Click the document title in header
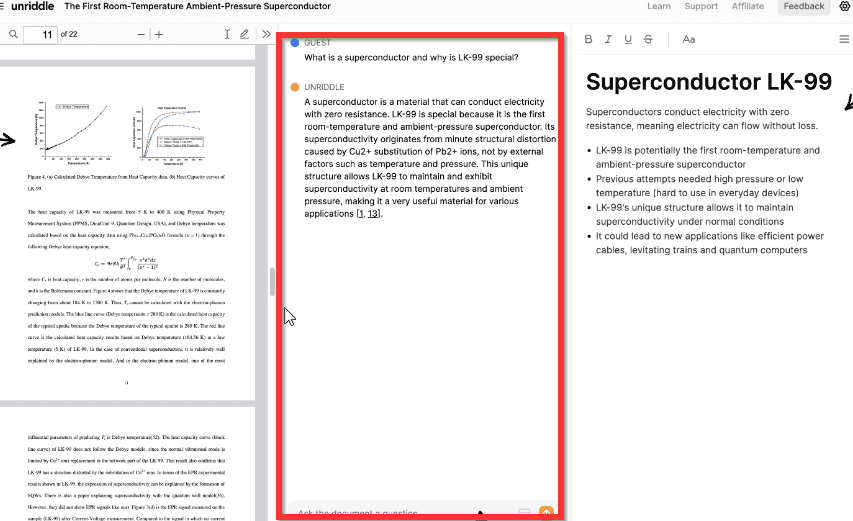 [x=197, y=6]
